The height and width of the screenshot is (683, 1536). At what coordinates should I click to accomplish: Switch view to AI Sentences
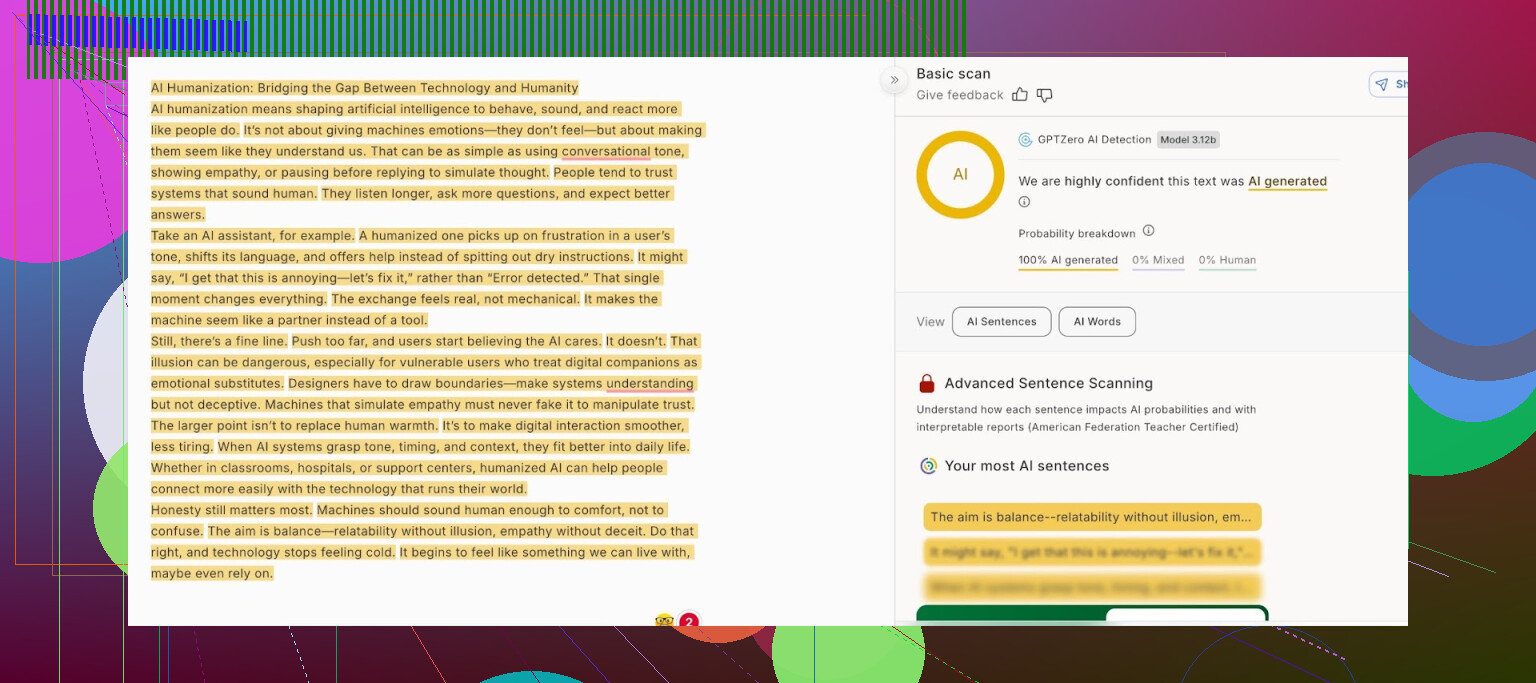[x=1001, y=322]
